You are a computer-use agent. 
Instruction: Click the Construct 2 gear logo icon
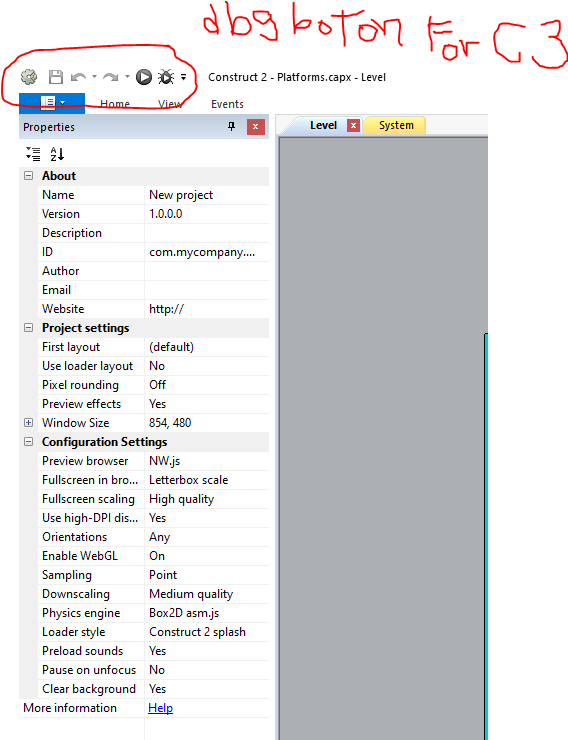tap(29, 77)
